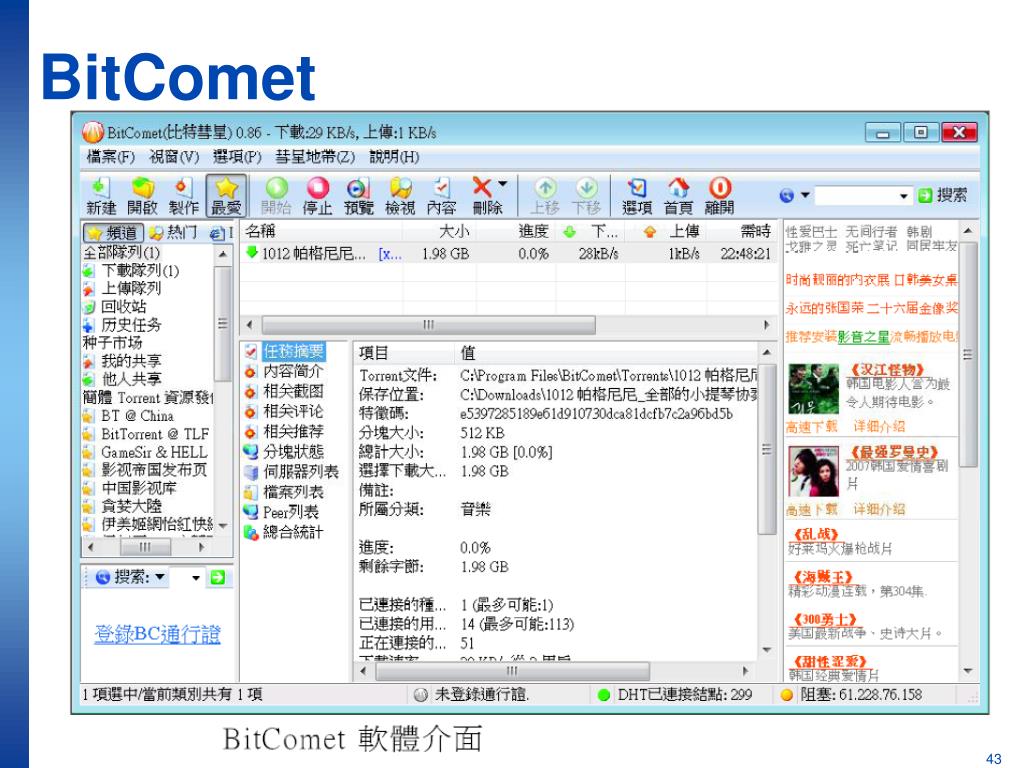Image resolution: width=1024 pixels, height=768 pixels.
Task: Open the 總合統計 detail item
Action: (293, 533)
